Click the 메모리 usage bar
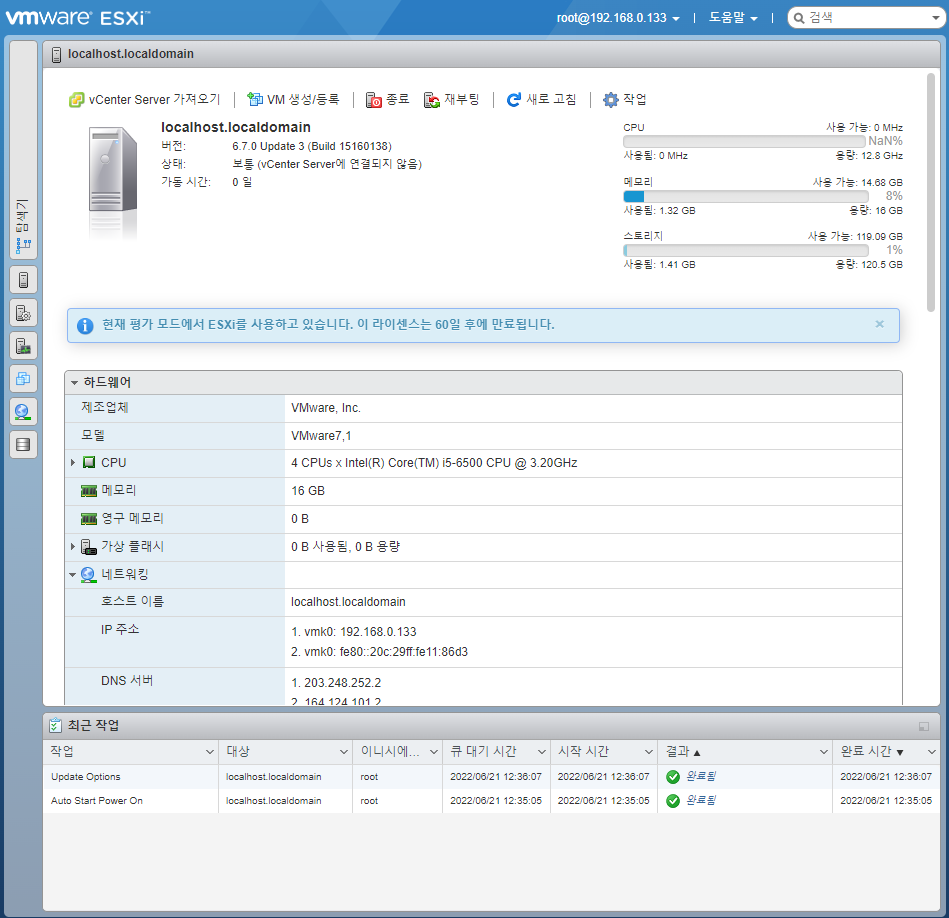This screenshot has height=918, width=949. pos(746,196)
